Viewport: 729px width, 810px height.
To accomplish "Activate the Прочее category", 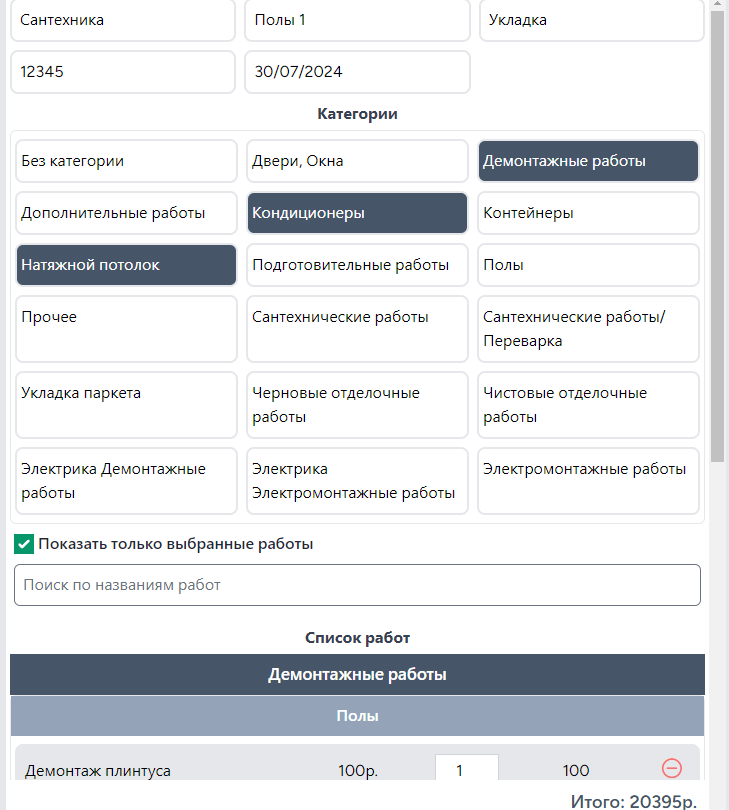I will tap(126, 317).
